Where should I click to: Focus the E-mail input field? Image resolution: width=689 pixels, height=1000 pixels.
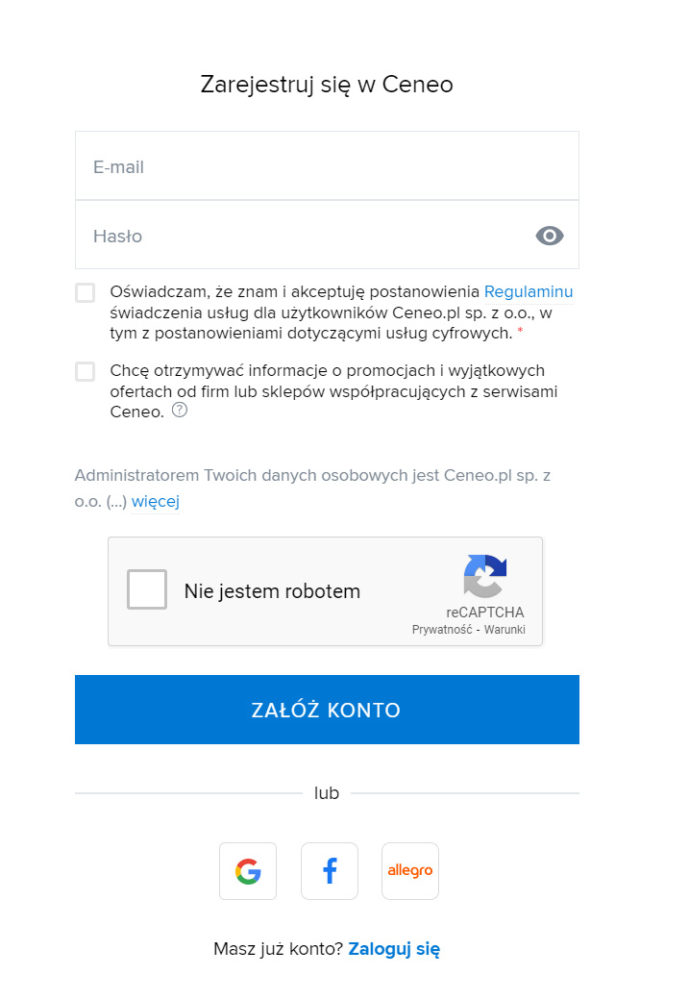327,166
